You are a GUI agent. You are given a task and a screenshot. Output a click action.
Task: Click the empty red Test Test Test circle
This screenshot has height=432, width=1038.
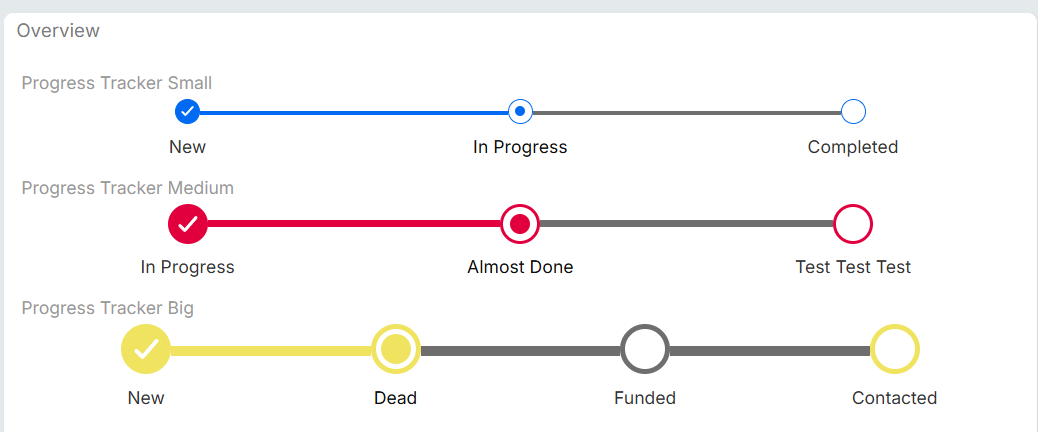[x=853, y=224]
